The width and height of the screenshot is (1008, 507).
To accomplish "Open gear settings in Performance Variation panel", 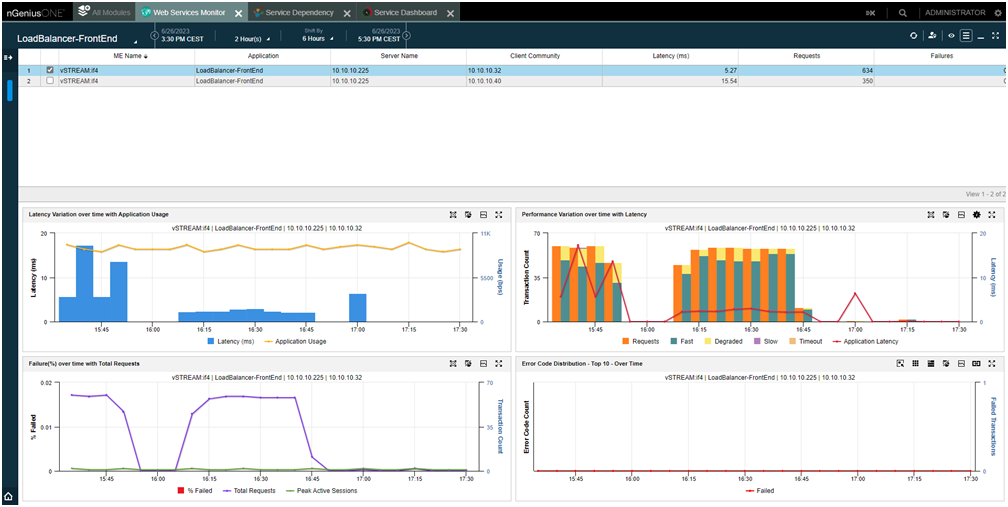I will (976, 215).
